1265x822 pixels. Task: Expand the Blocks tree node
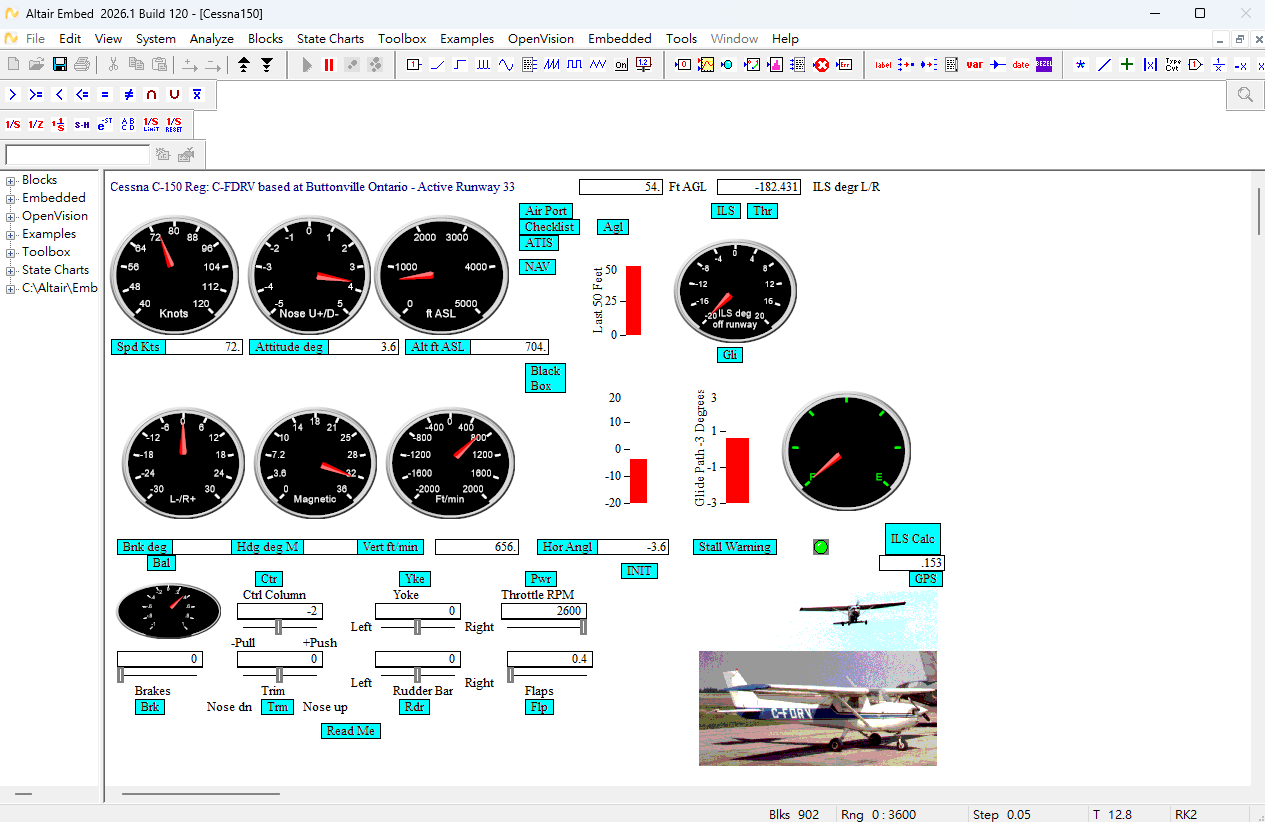[x=11, y=181]
